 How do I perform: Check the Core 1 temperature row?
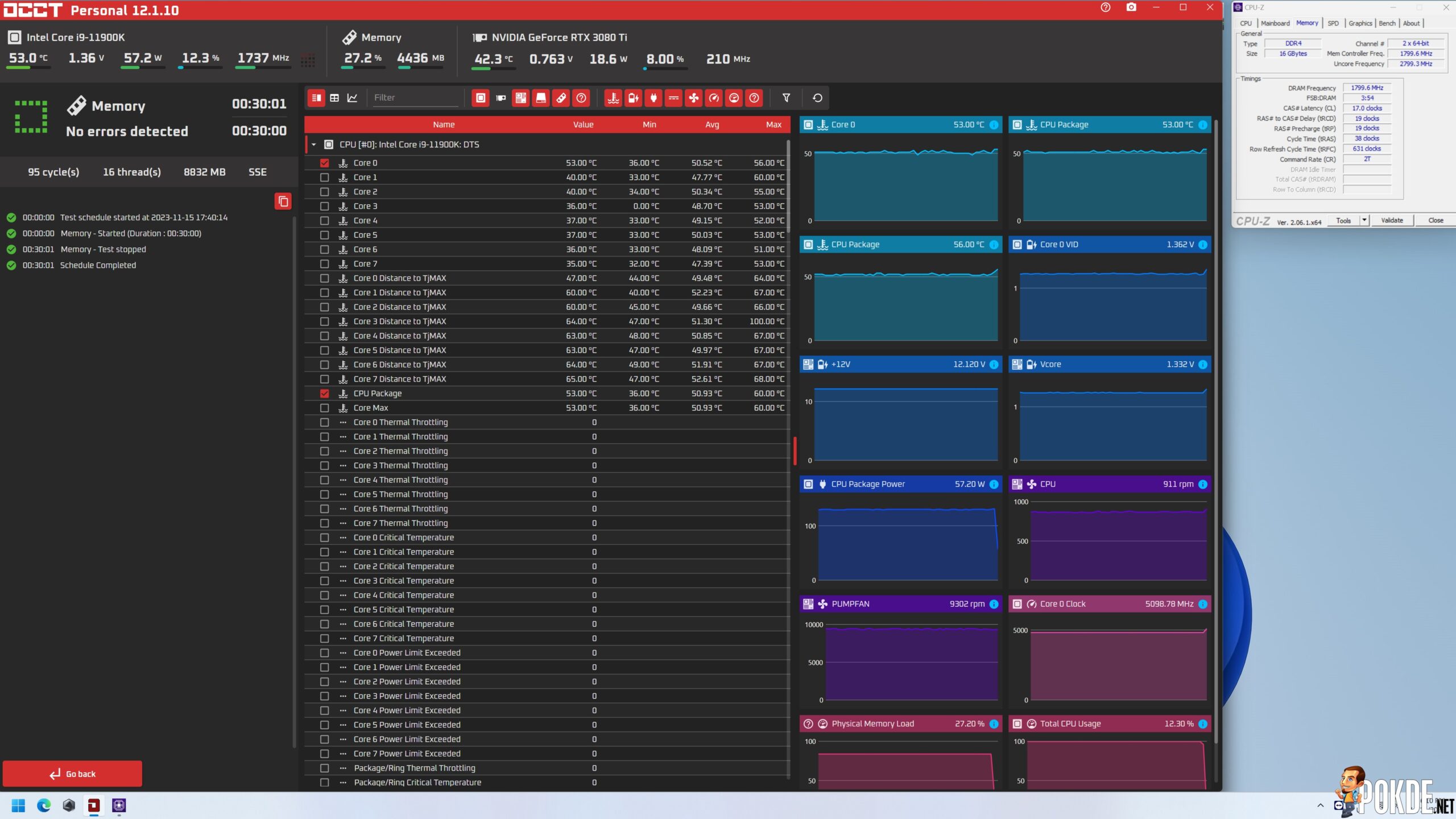(x=324, y=177)
